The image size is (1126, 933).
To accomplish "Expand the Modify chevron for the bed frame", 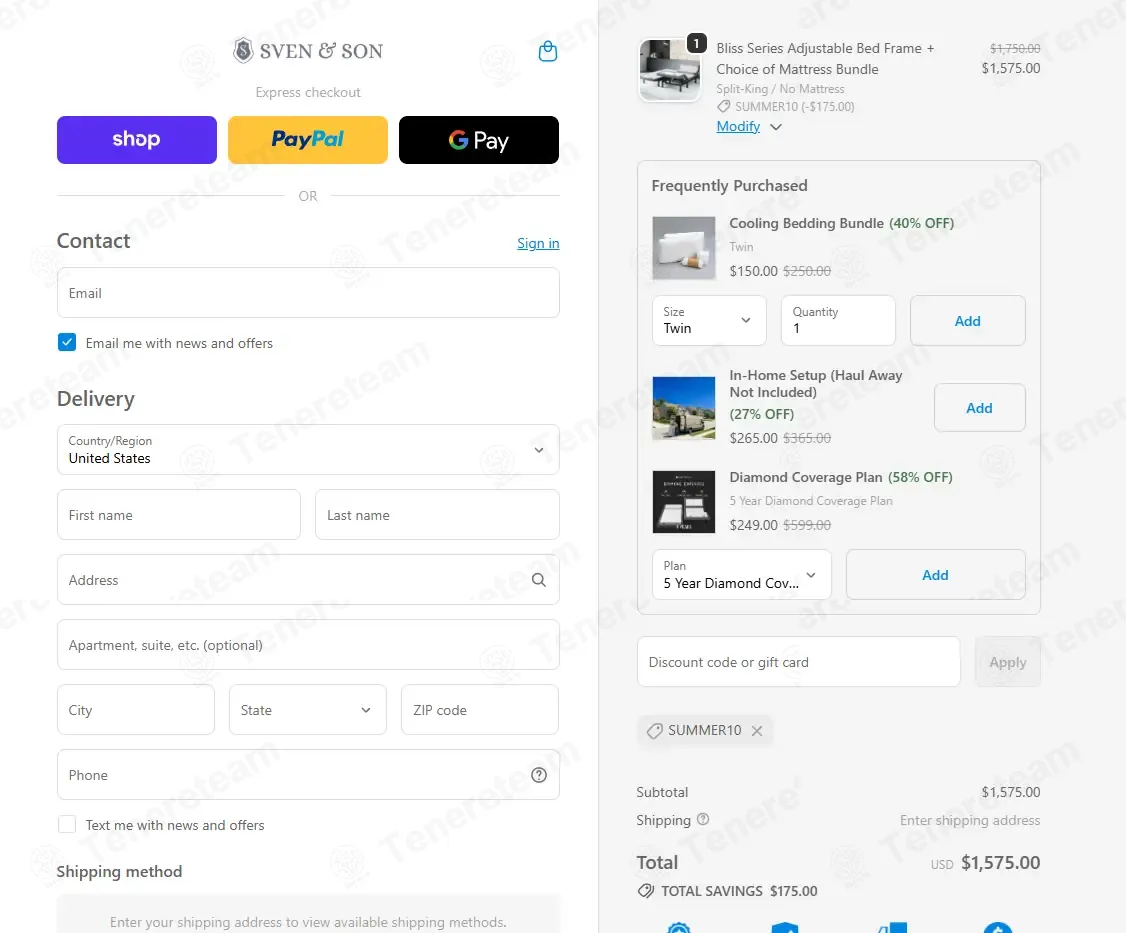I will coord(776,127).
